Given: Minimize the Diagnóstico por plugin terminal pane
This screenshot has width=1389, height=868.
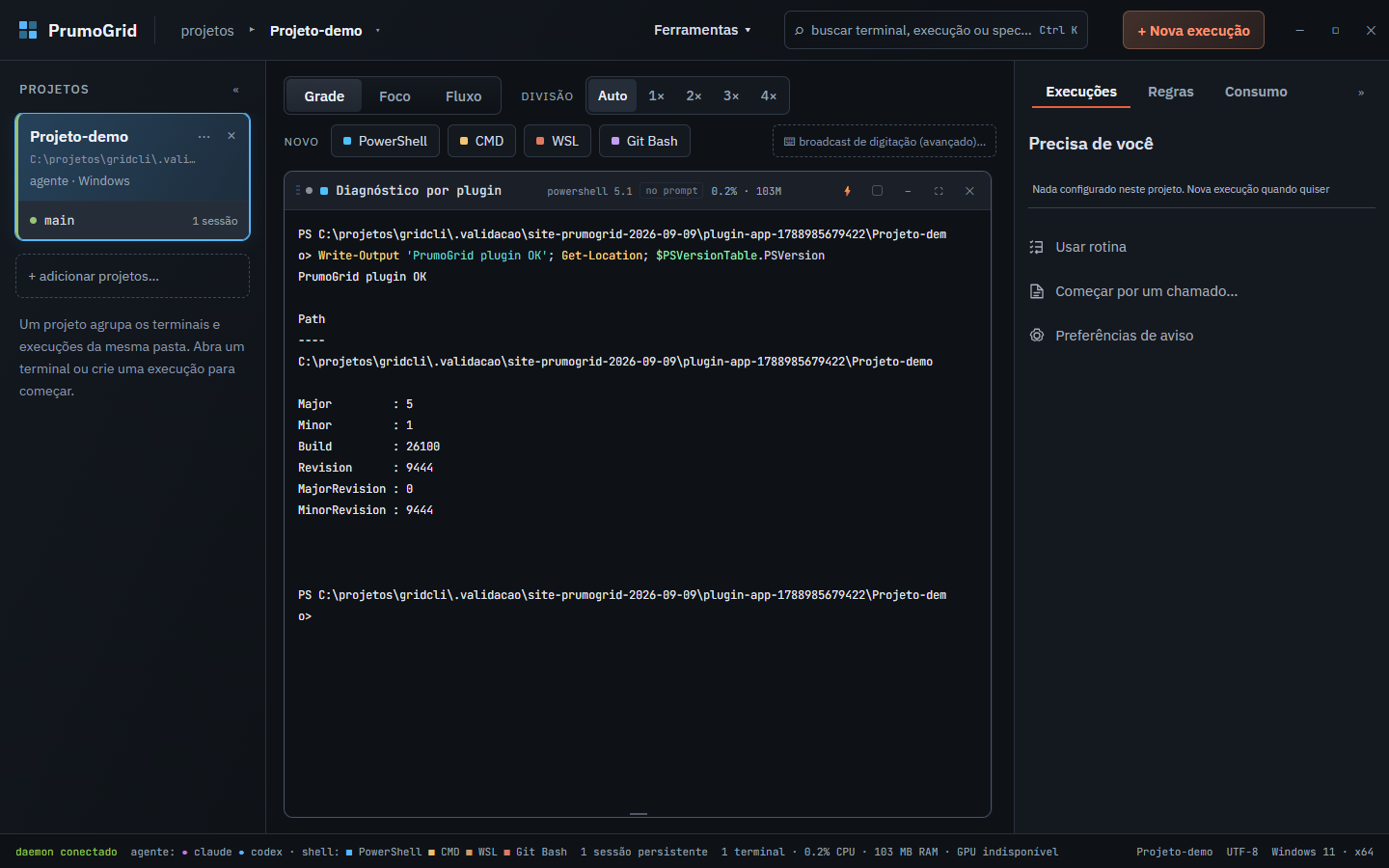Looking at the screenshot, I should tap(908, 191).
